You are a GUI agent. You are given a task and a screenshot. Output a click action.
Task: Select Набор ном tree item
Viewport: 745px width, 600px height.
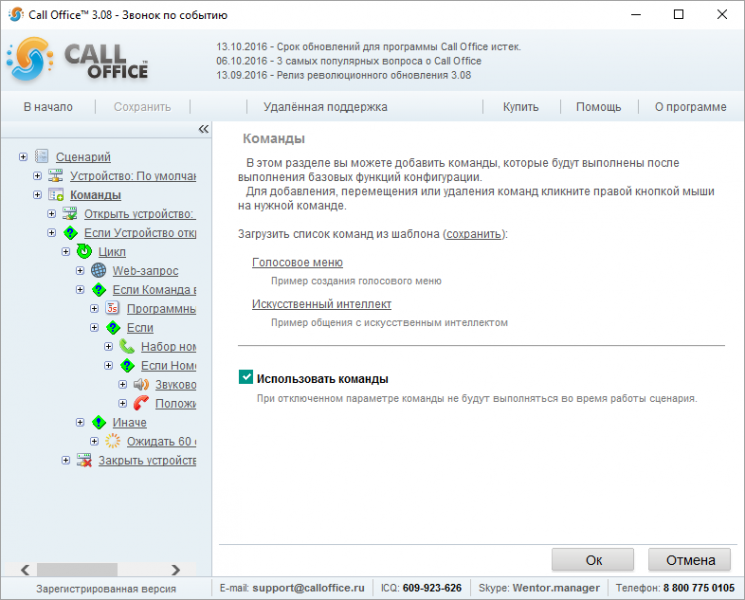click(168, 347)
